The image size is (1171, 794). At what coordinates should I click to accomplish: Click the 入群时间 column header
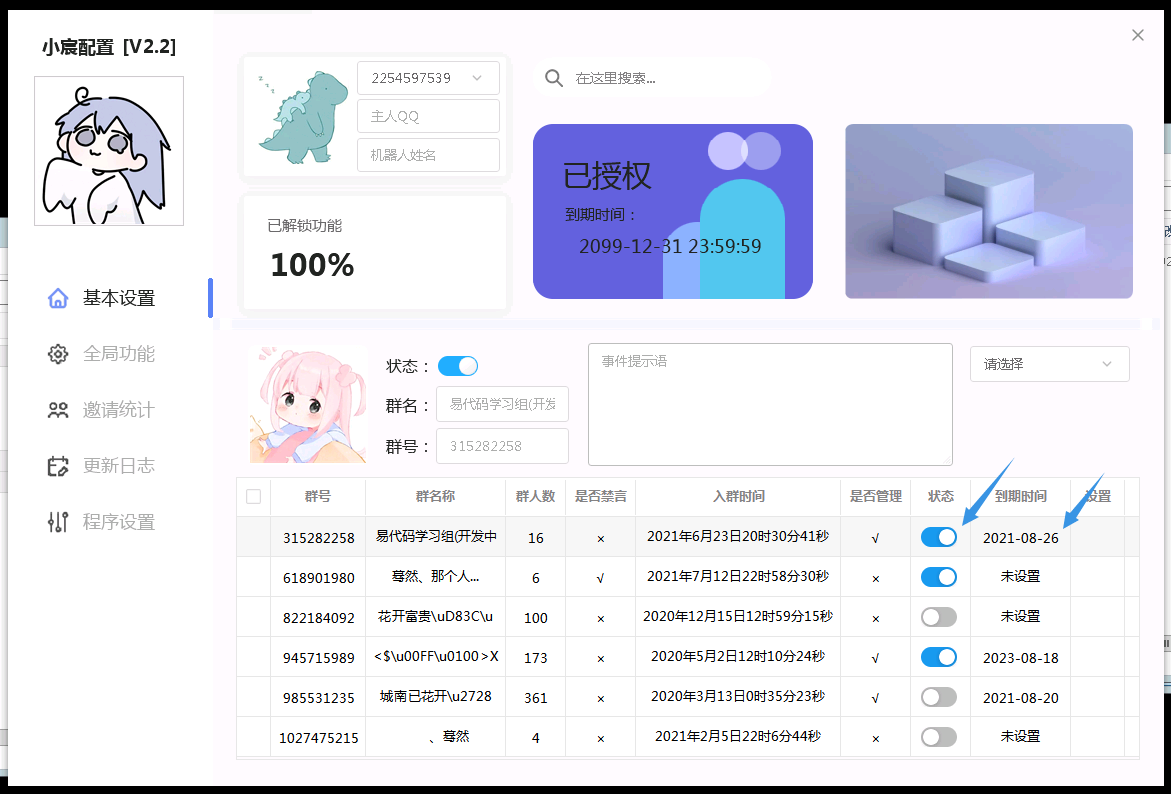[x=738, y=497]
